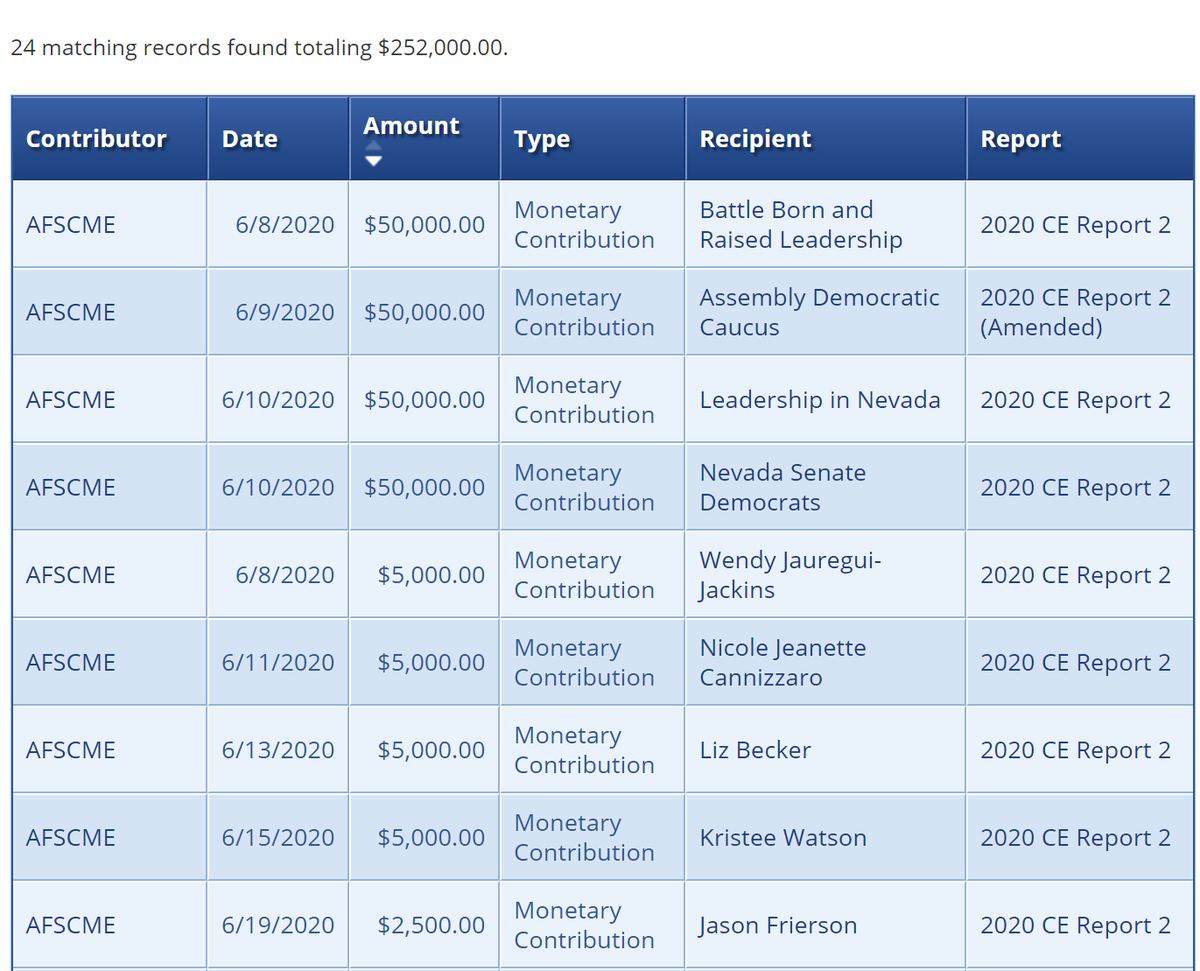Image resolution: width=1200 pixels, height=971 pixels.
Task: Select recipient Battle Born and Raised Leadership
Action: click(x=801, y=225)
